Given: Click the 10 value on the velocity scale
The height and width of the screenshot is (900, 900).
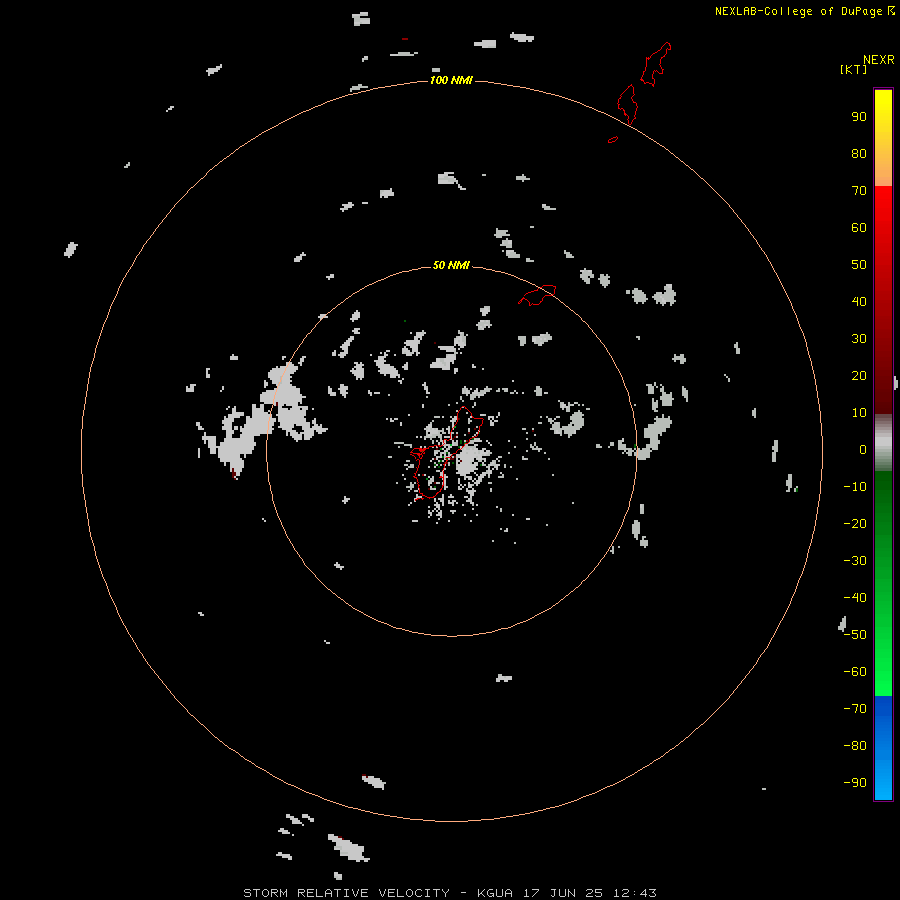Looking at the screenshot, I should coord(859,413).
